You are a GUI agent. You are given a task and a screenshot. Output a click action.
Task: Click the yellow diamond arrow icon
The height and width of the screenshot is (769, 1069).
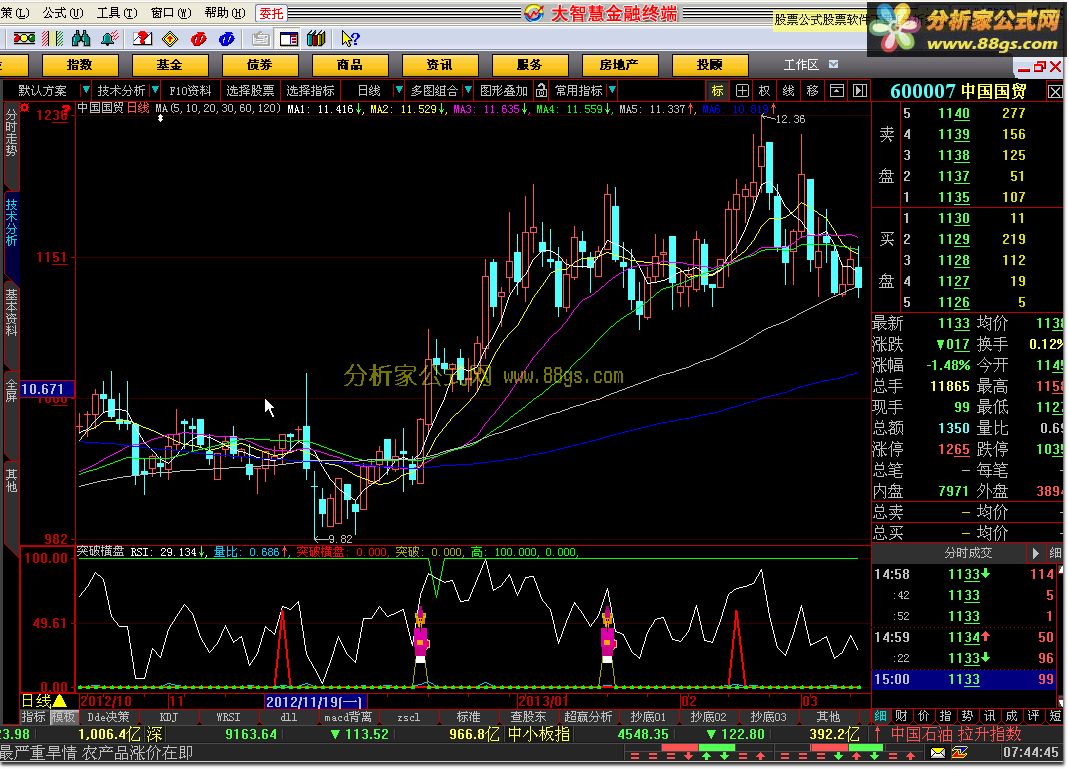170,39
